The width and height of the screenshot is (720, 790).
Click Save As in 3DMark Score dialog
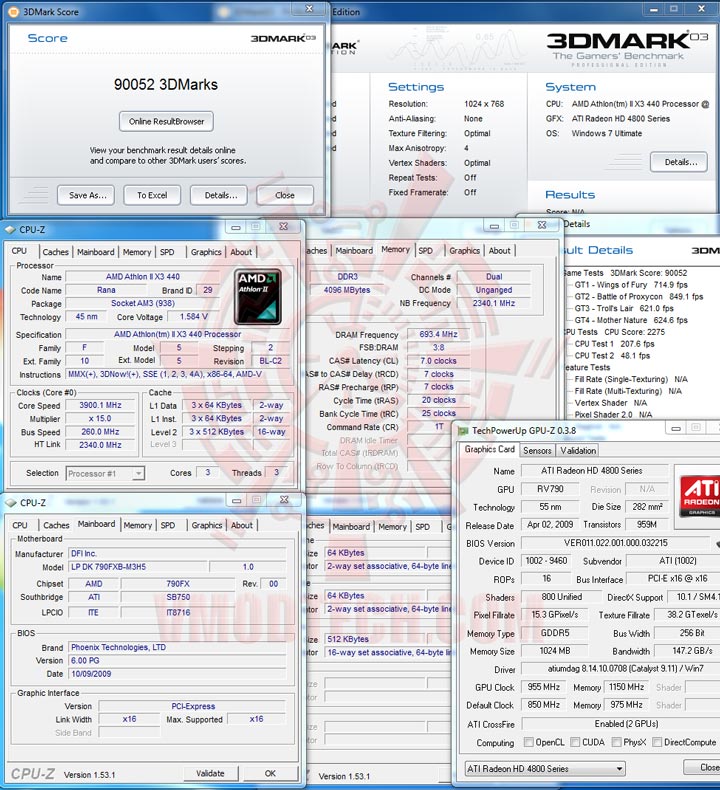[x=86, y=195]
